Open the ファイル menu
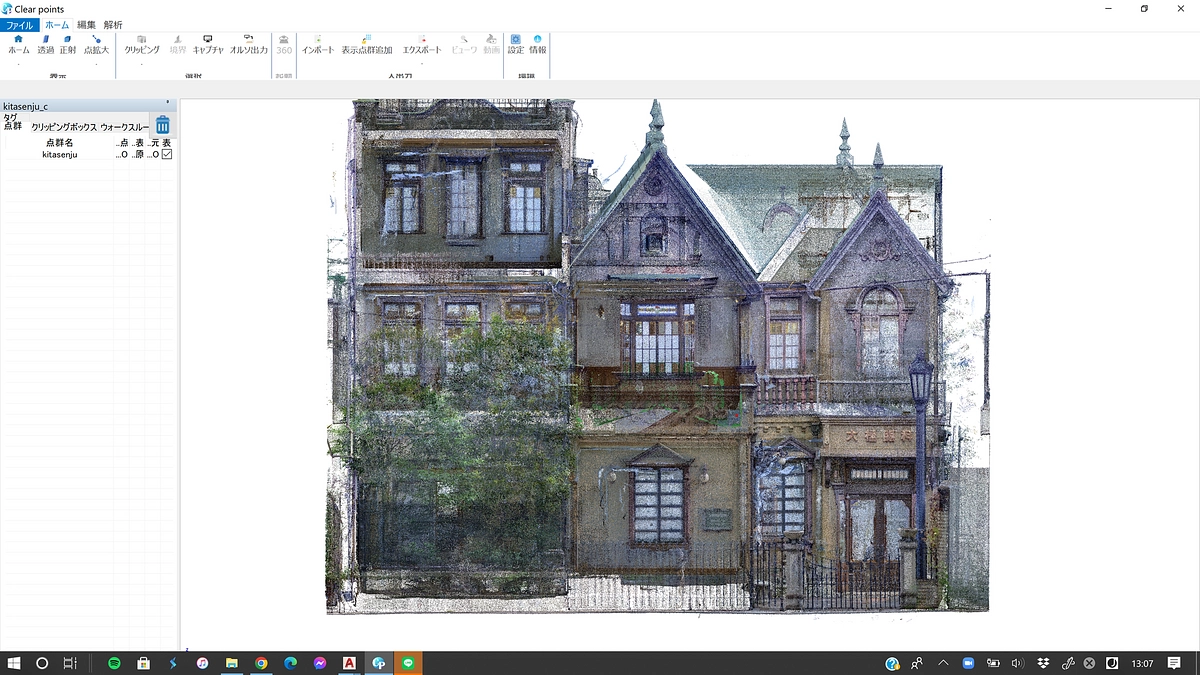This screenshot has height=675, width=1200. click(20, 25)
